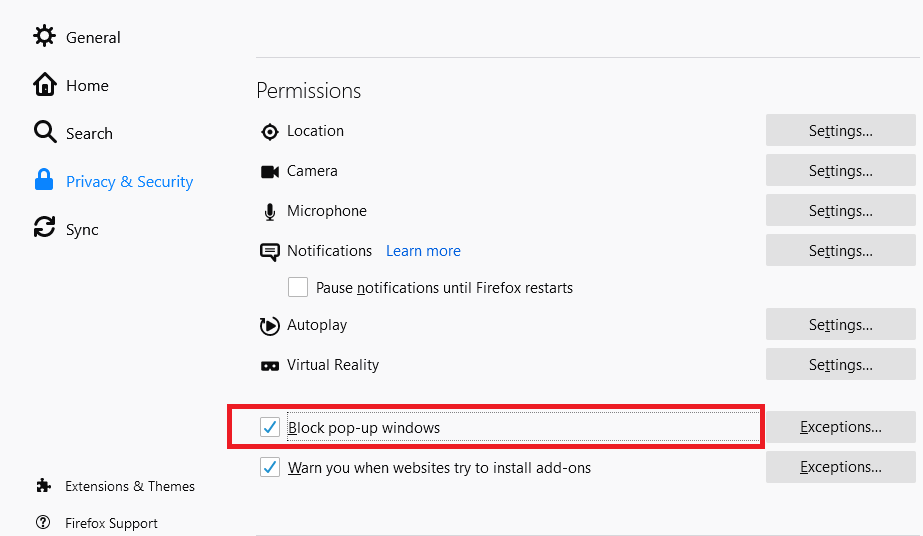Click the Search magnifier icon
The width and height of the screenshot is (923, 536).
coord(45,133)
